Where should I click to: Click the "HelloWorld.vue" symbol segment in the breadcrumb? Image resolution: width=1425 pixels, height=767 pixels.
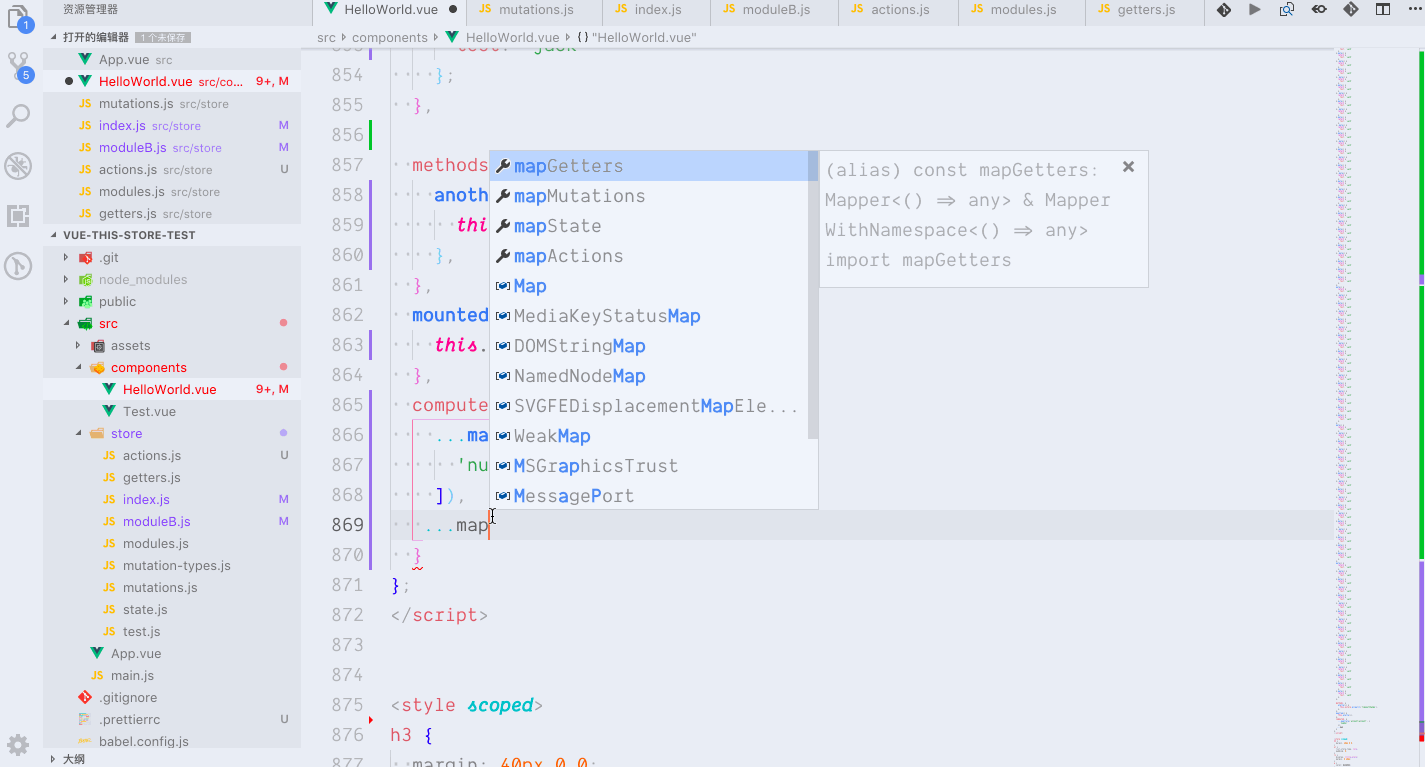click(x=636, y=37)
